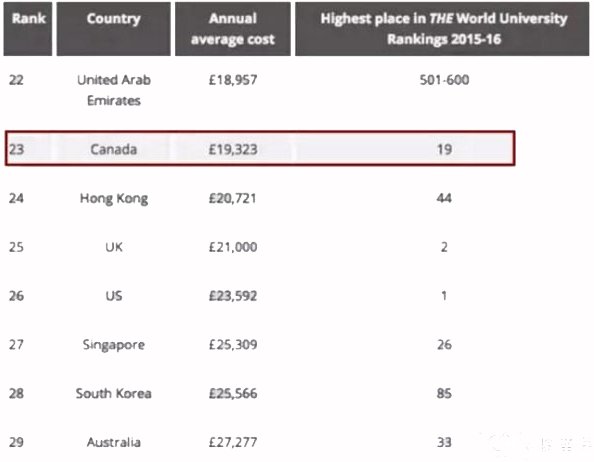594x462 pixels.
Task: Click the £23,592 cost cell
Action: pos(233,296)
